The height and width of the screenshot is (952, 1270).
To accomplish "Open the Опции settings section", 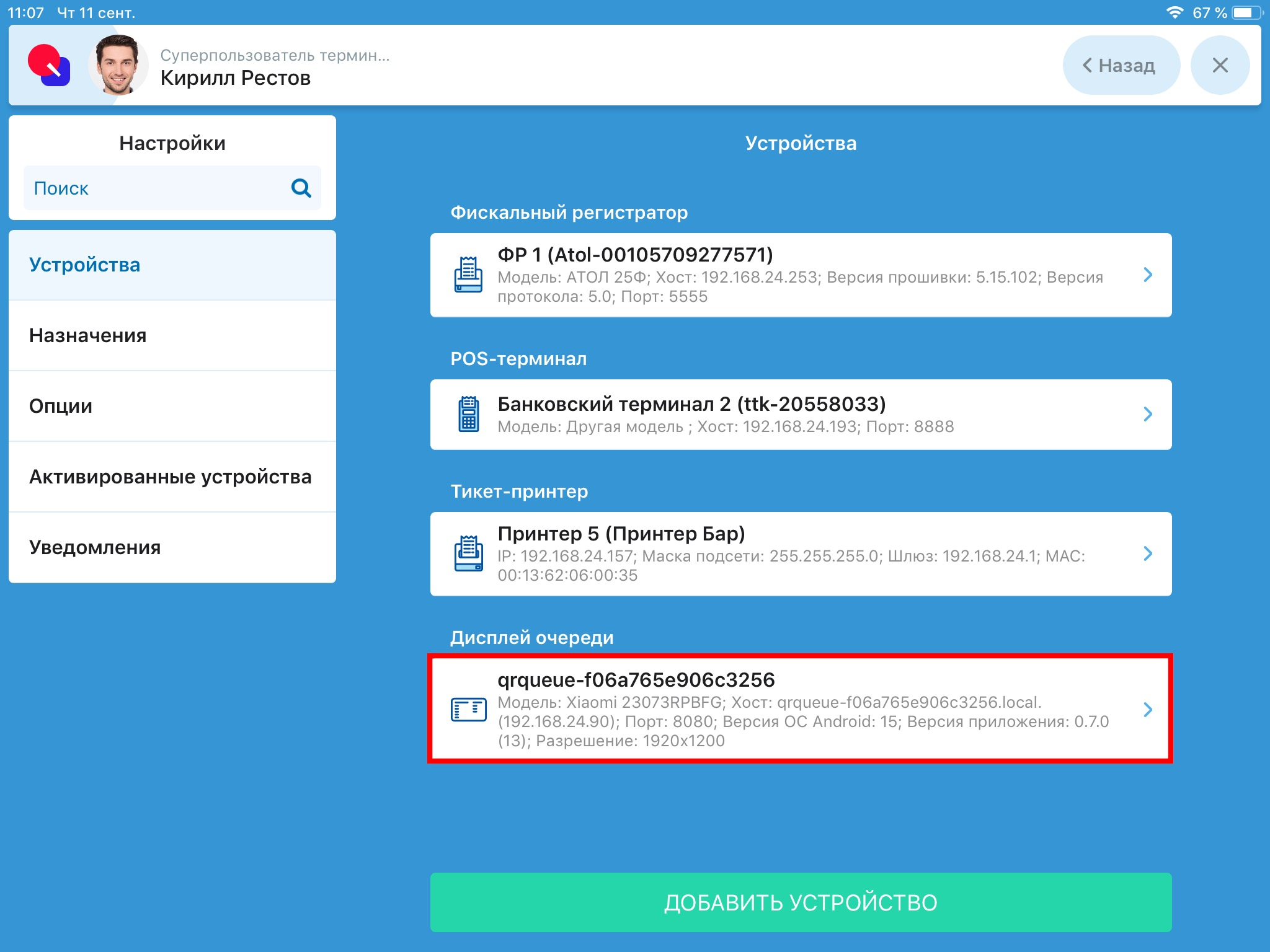I will click(x=172, y=406).
